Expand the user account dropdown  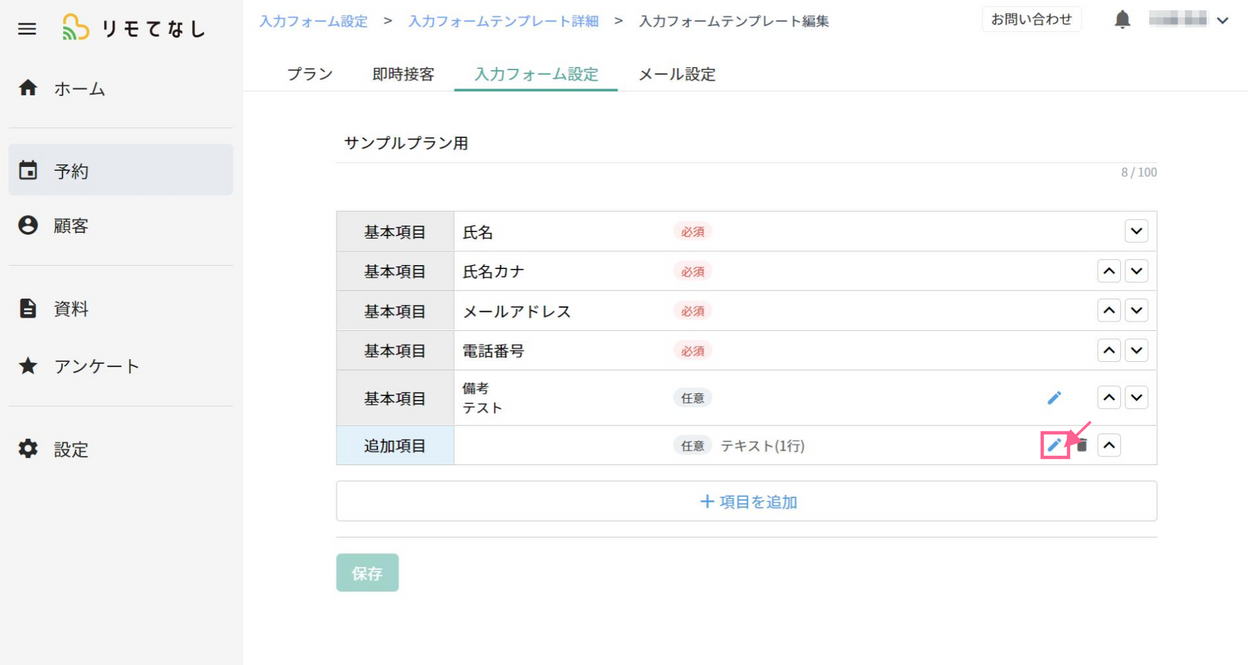point(1222,20)
